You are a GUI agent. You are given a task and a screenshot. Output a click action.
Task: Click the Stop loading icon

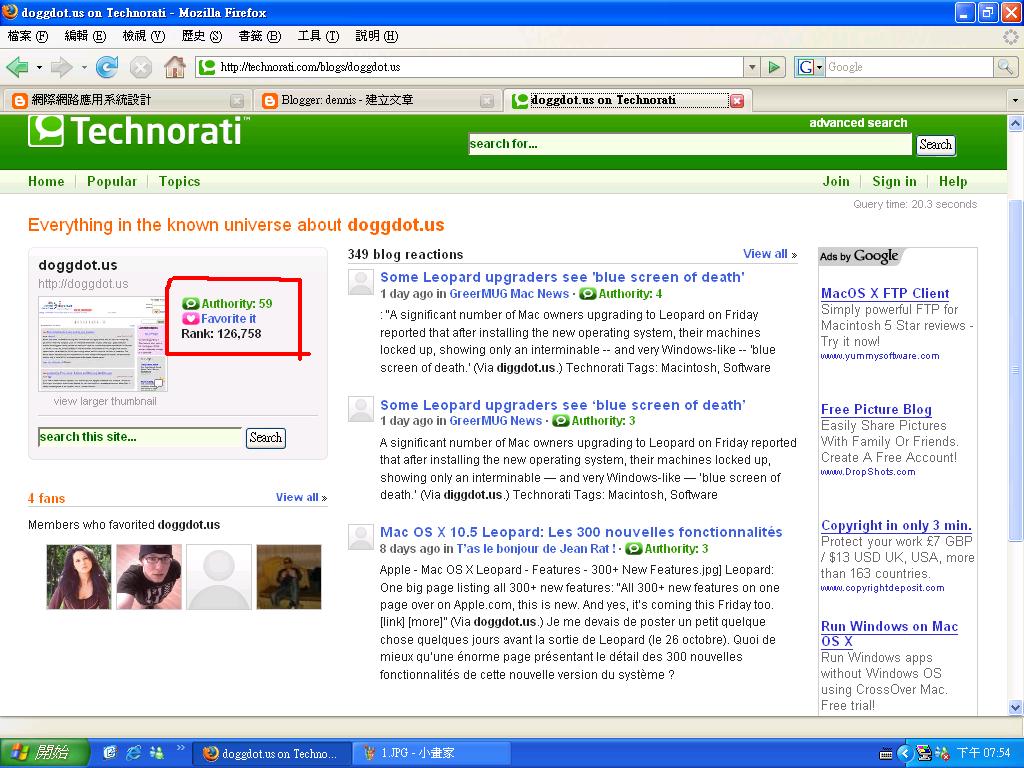[140, 67]
